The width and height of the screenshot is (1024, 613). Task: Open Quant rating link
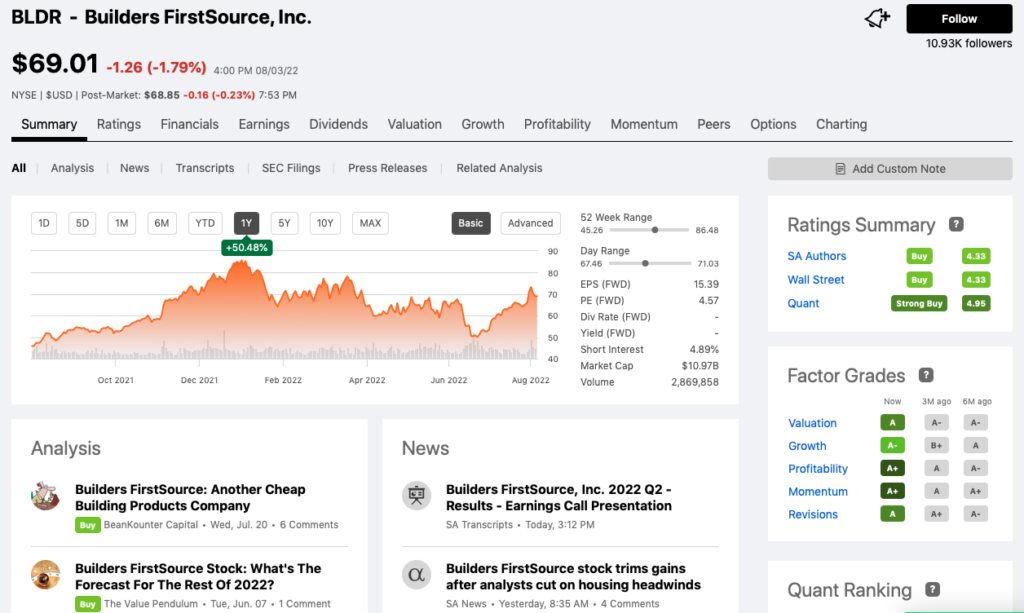[803, 303]
